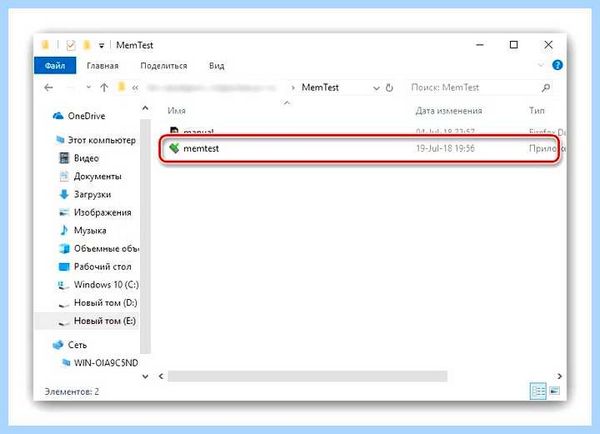Refresh the MemTest folder view
Screen dimensions: 600x434
coord(389,88)
